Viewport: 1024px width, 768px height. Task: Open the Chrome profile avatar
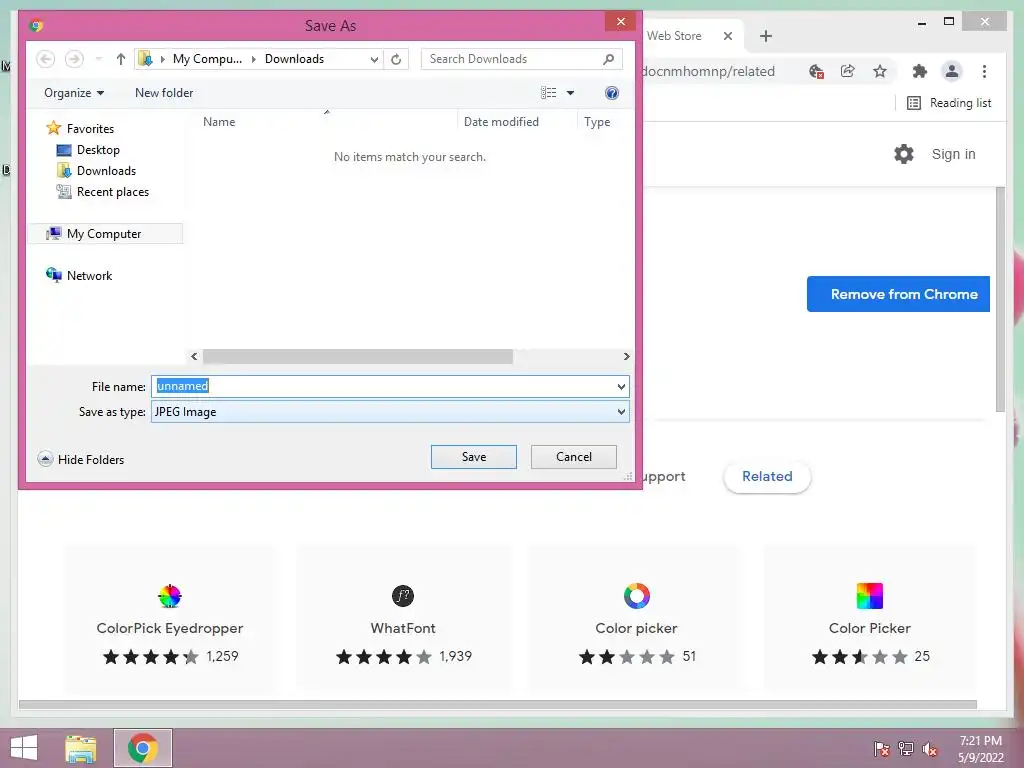pos(952,71)
